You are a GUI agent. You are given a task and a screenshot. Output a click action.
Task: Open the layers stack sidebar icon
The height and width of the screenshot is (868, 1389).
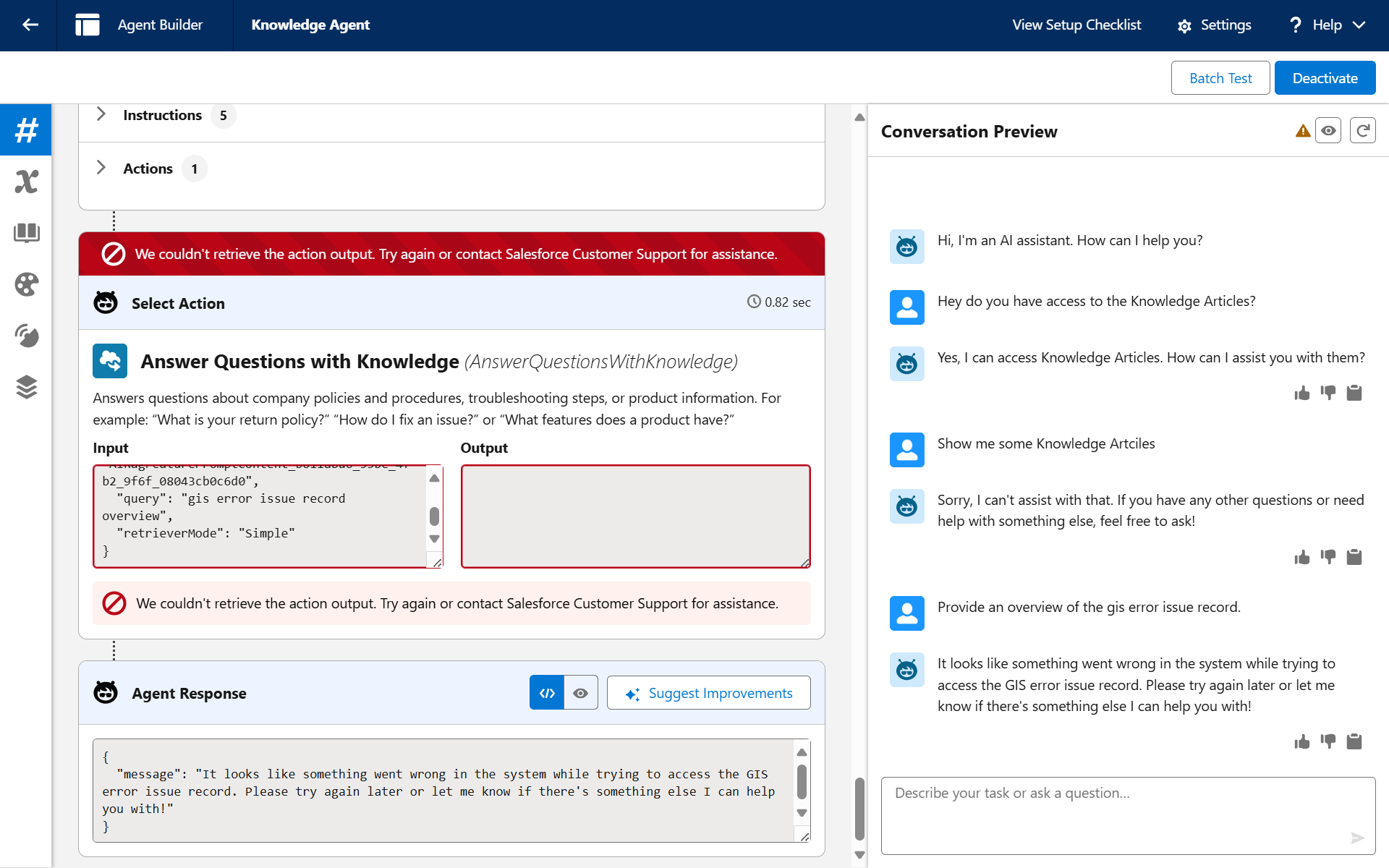26,387
